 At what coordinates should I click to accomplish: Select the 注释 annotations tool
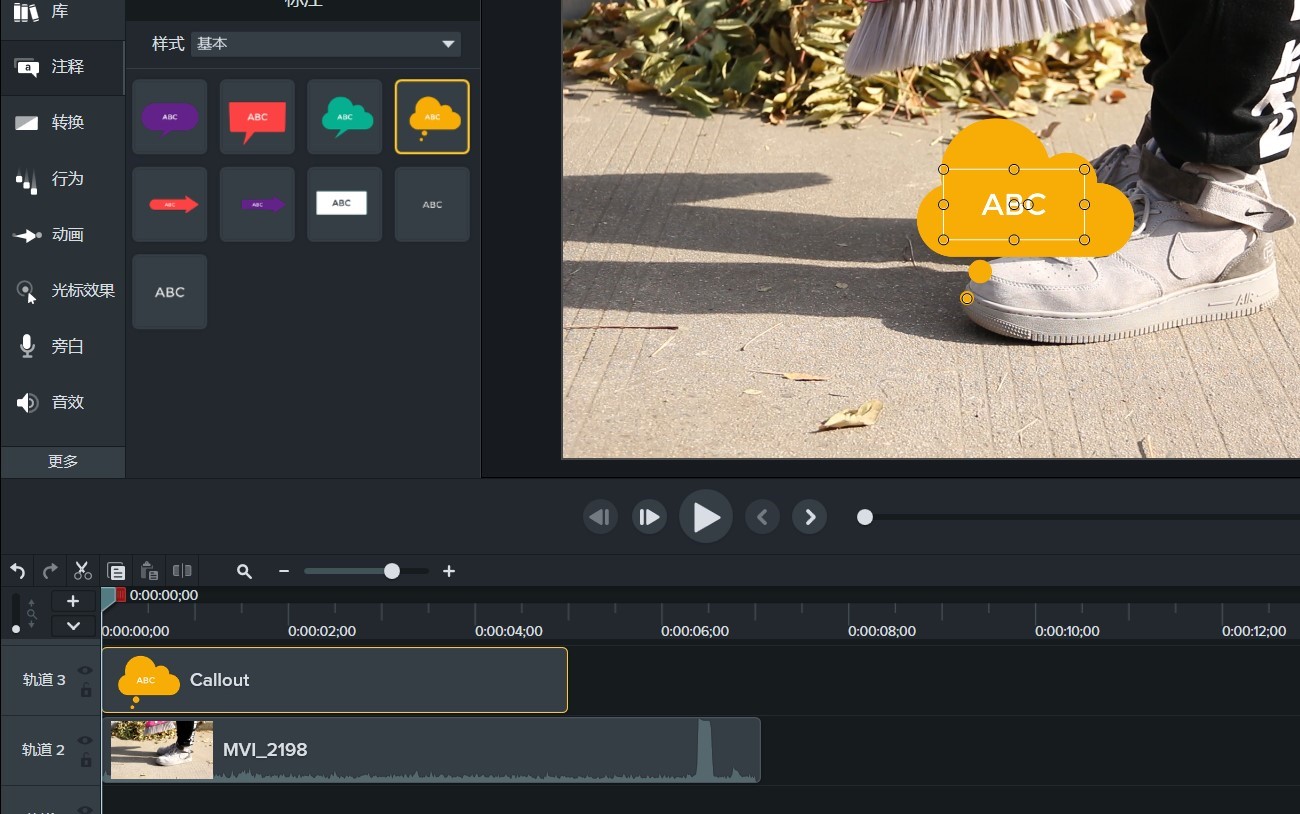click(x=62, y=67)
